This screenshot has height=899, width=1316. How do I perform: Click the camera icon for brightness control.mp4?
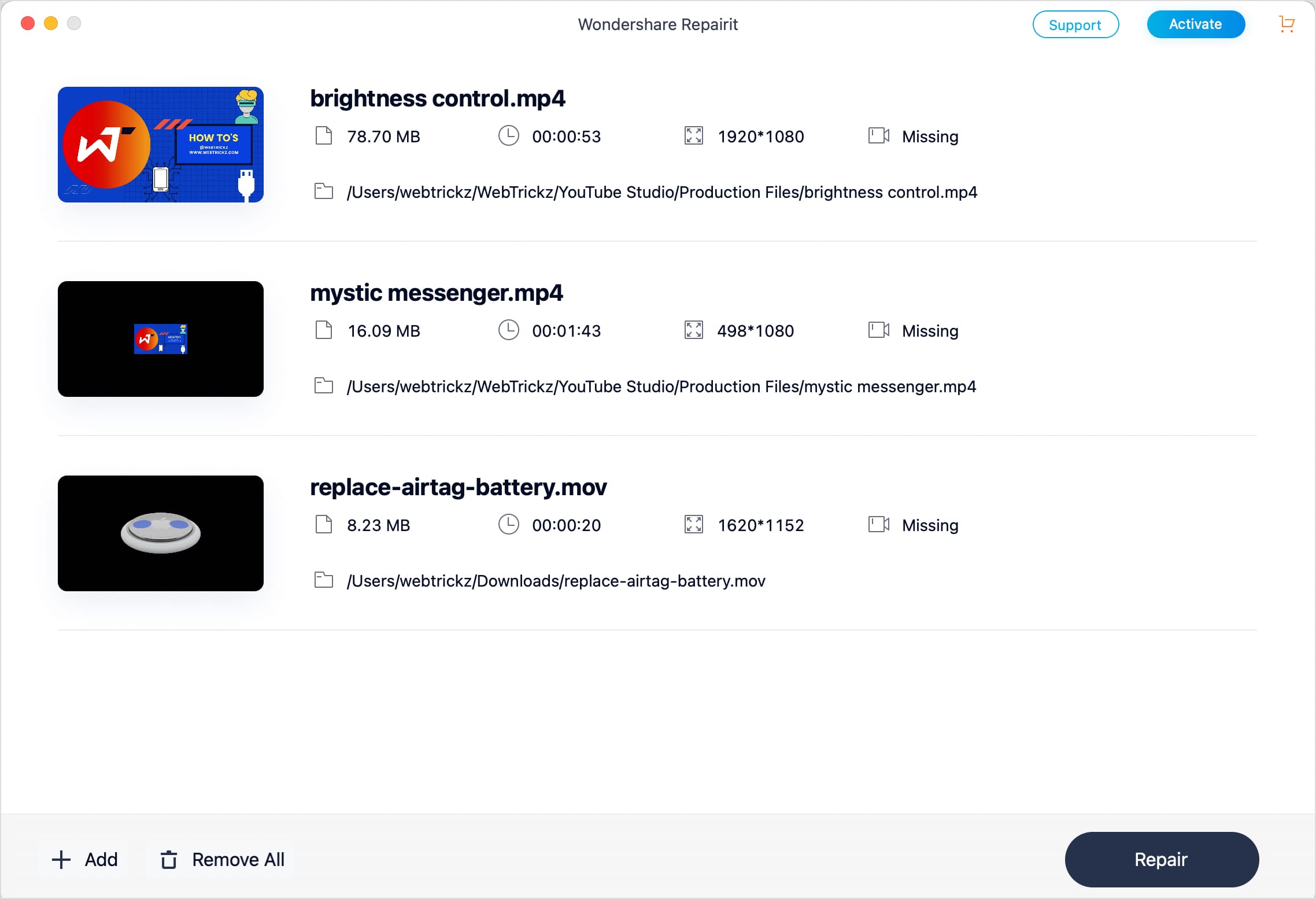879,136
